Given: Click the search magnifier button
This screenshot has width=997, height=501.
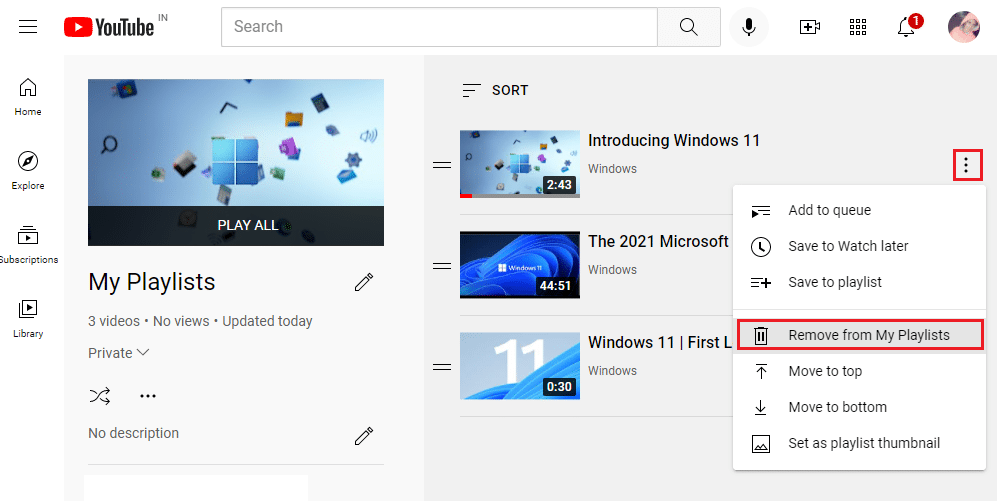Looking at the screenshot, I should pyautogui.click(x=689, y=27).
